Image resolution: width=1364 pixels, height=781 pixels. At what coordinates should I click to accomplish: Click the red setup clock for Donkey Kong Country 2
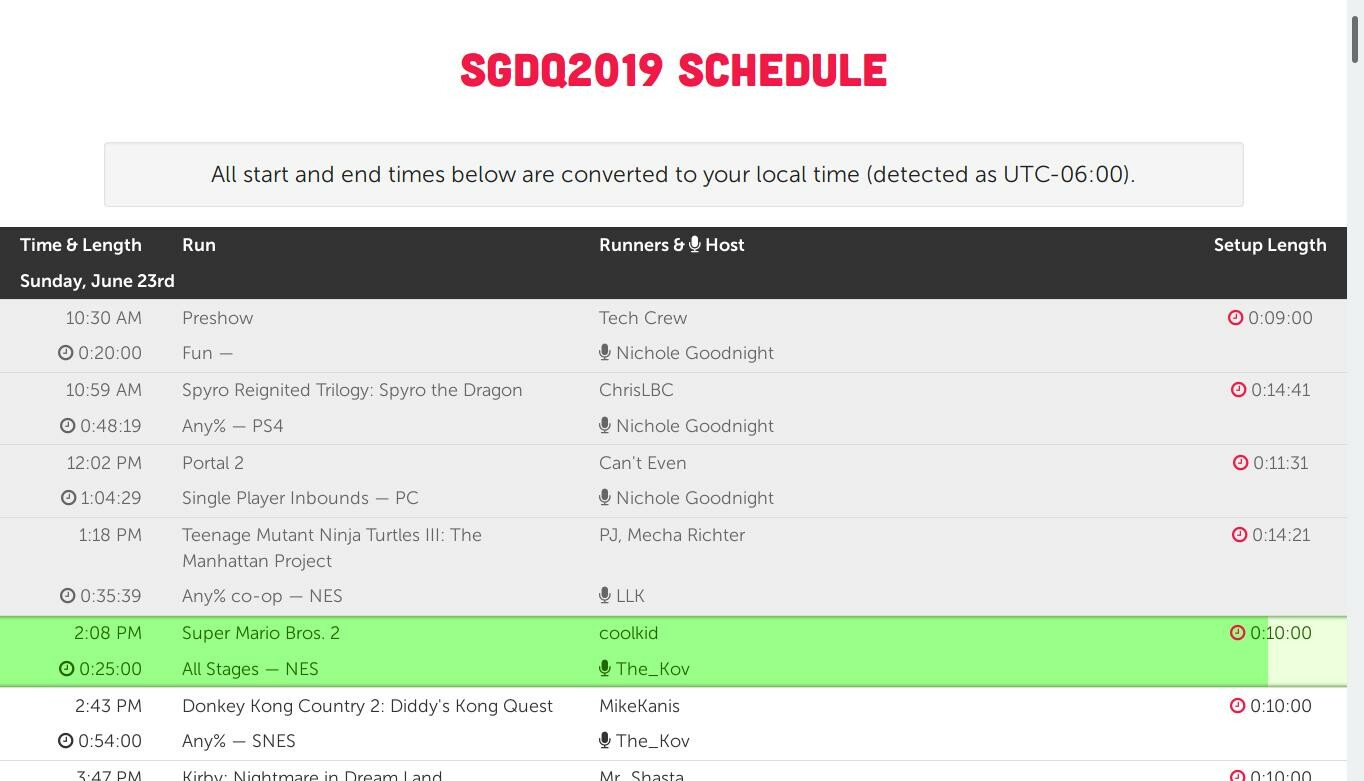[x=1237, y=706]
